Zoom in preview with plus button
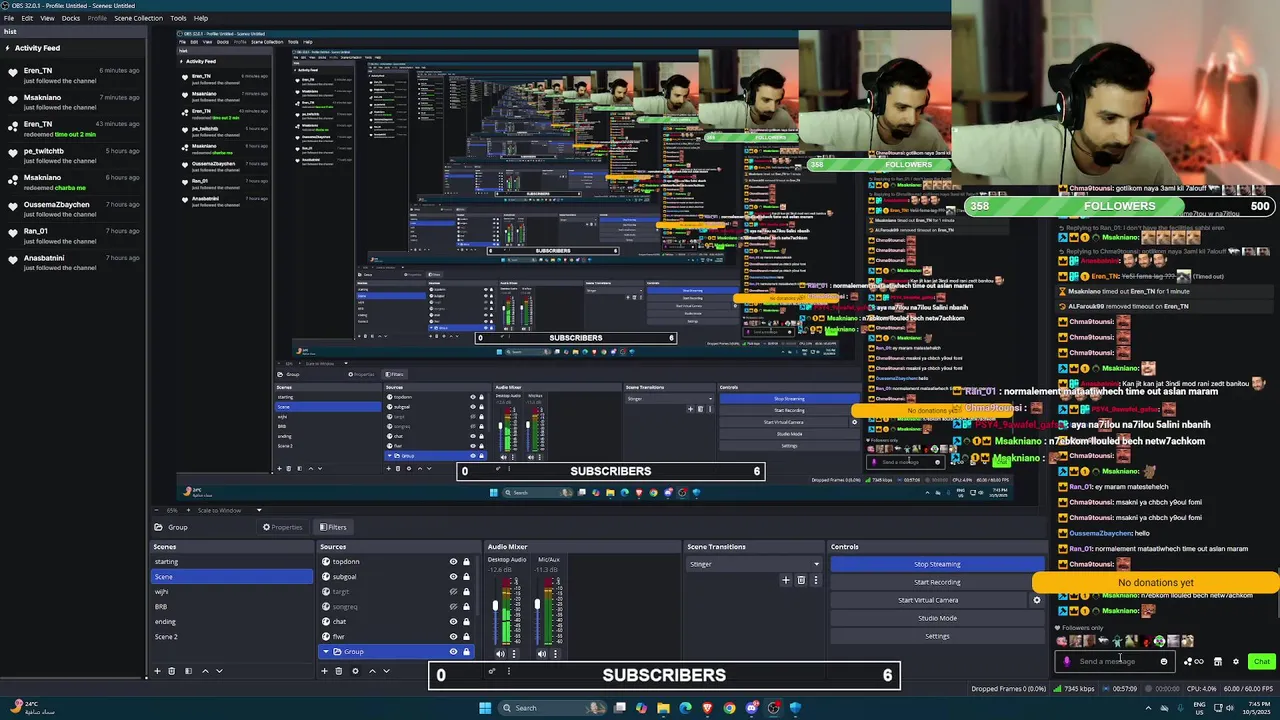Viewport: 1280px width, 720px height. [x=187, y=510]
